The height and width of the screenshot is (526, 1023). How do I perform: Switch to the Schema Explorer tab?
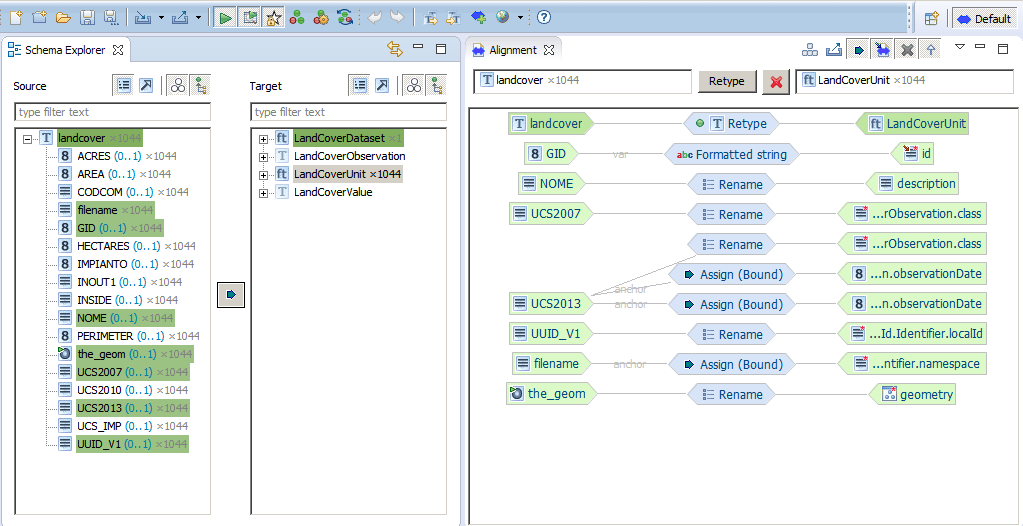(x=65, y=50)
